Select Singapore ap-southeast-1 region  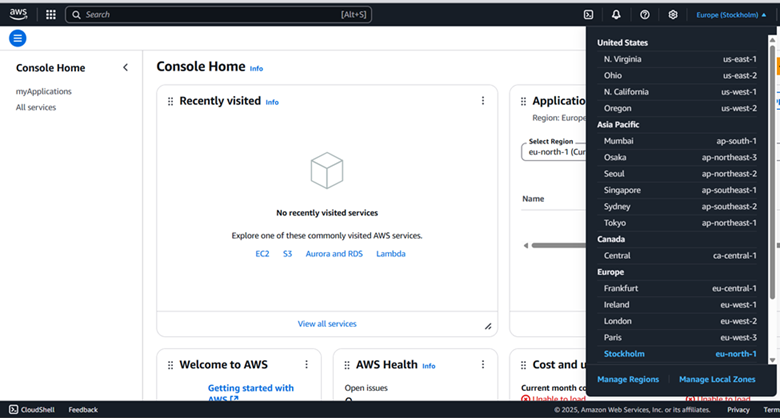click(677, 190)
